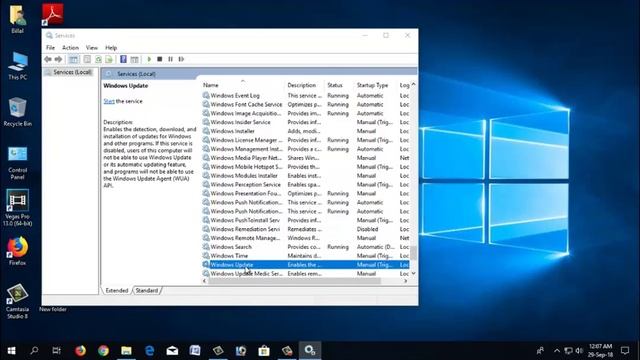Click the volume icon in system tray
640x360 pixels.
pyautogui.click(x=579, y=351)
